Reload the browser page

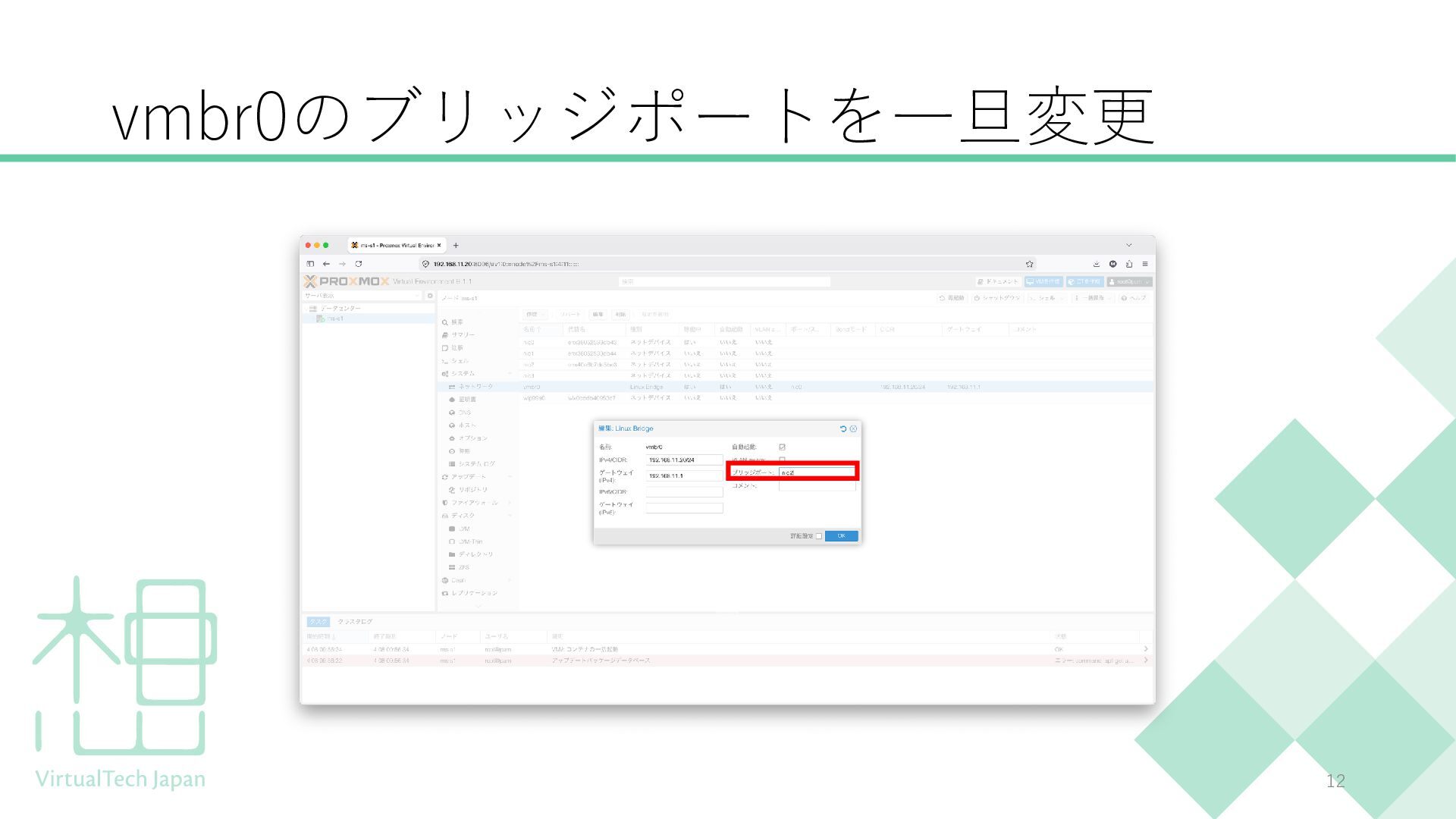click(x=359, y=264)
